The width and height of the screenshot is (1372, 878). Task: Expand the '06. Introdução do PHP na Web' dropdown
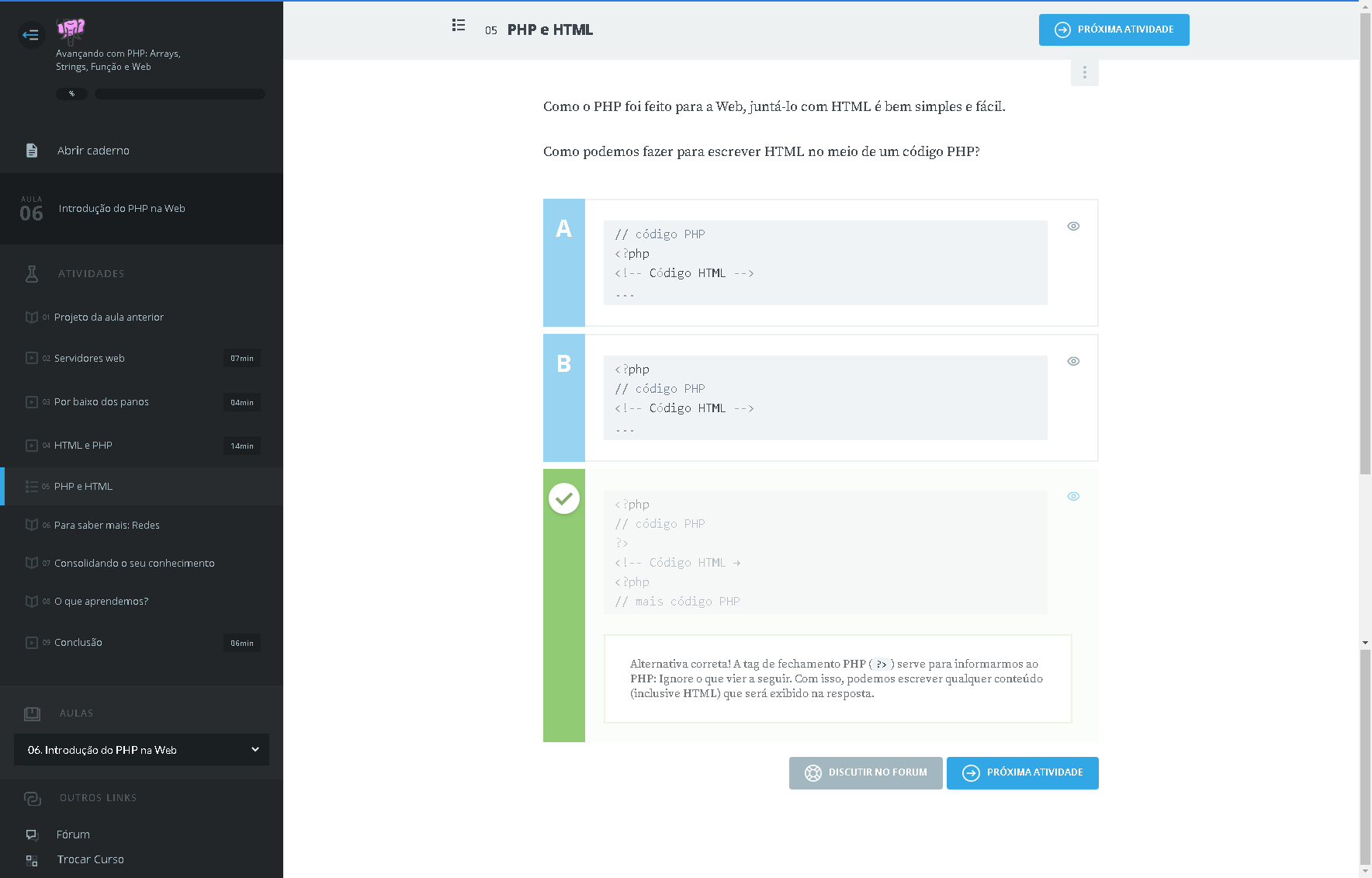[x=141, y=750]
